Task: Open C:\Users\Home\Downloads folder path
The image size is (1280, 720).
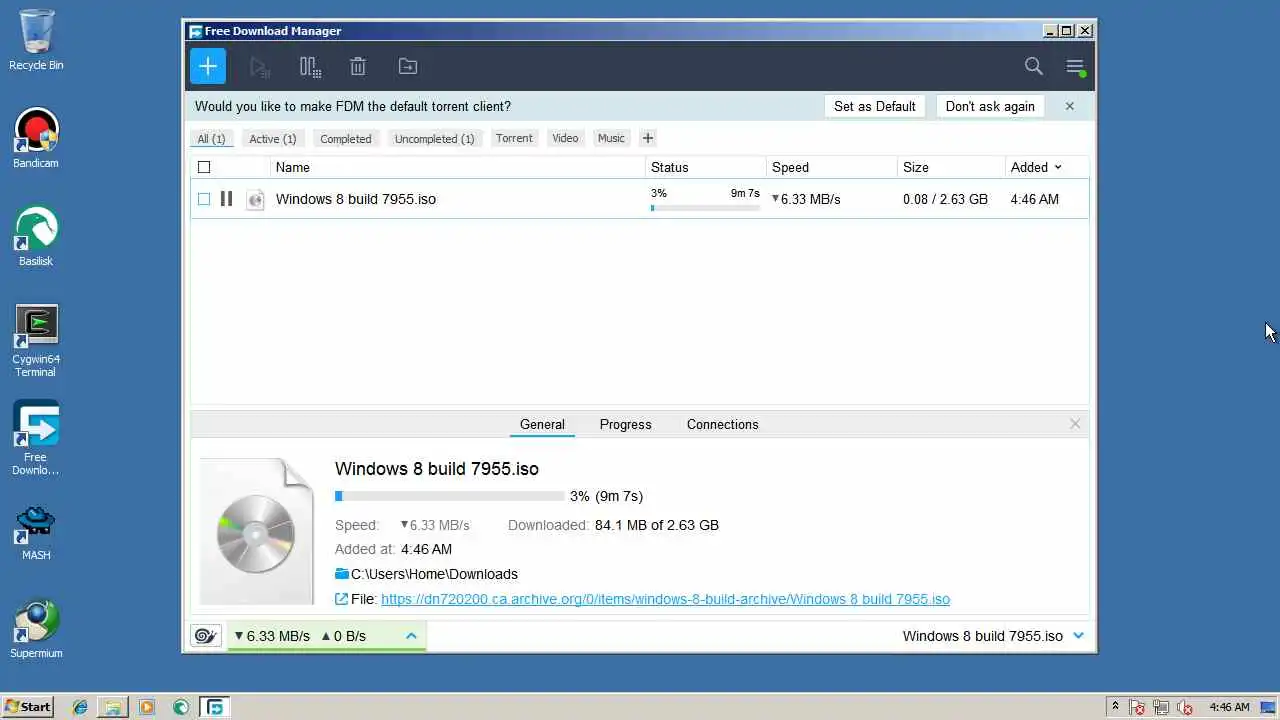Action: (434, 574)
